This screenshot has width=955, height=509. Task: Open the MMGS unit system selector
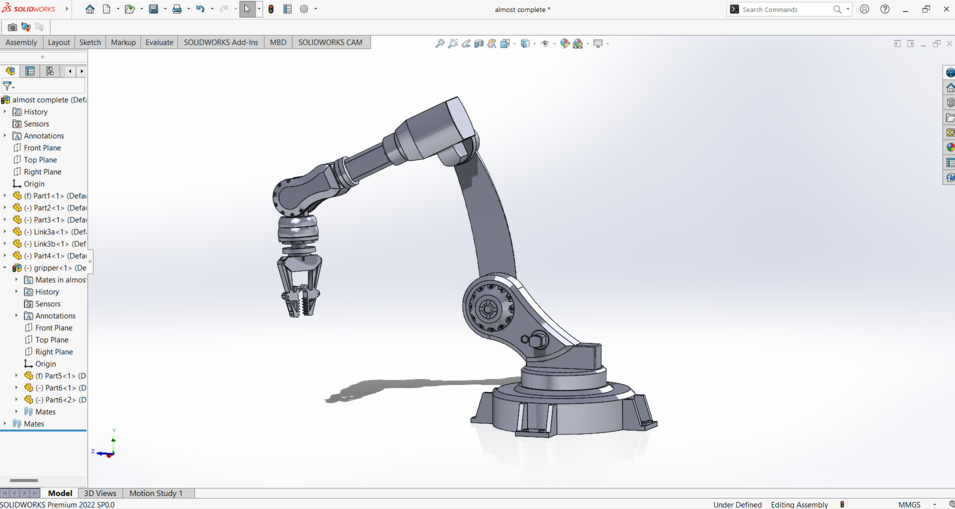[x=909, y=504]
